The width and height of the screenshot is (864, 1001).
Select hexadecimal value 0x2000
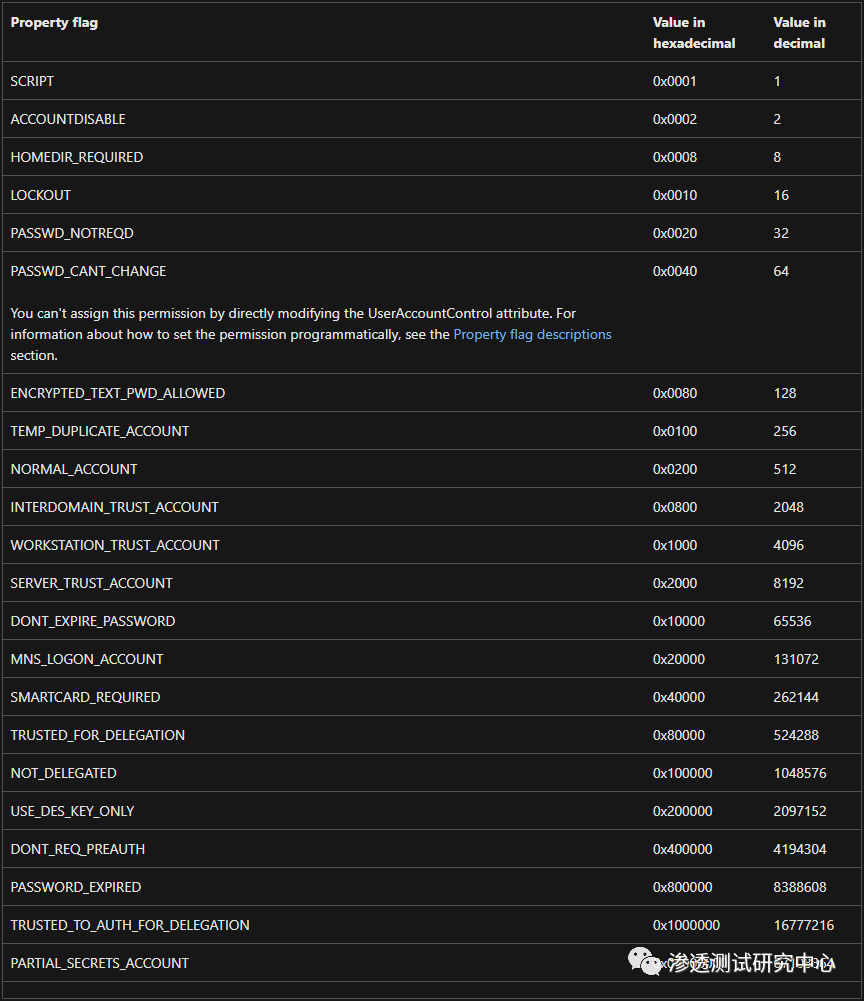[x=674, y=583]
